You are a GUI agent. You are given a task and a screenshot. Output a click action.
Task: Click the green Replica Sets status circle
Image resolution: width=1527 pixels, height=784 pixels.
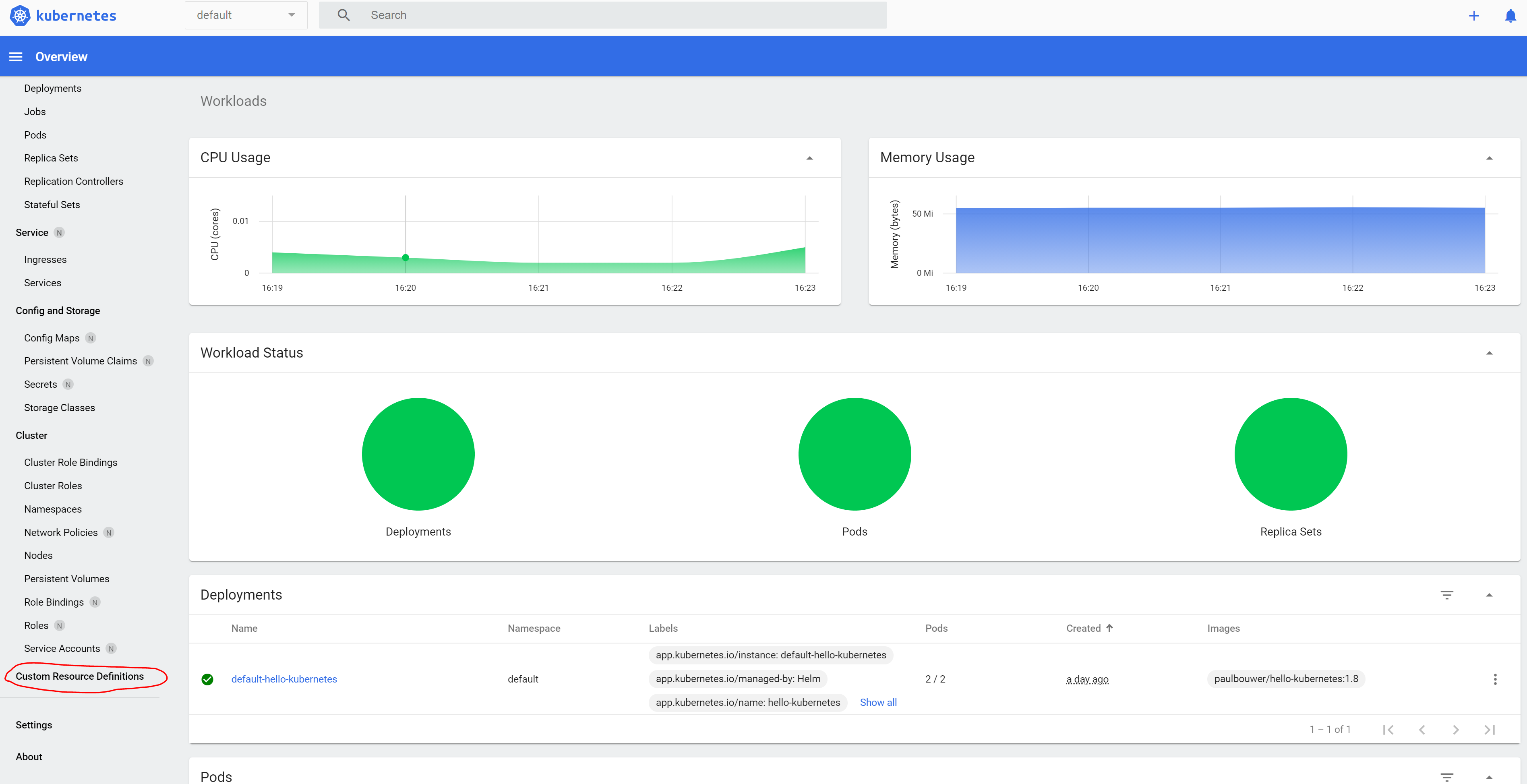[1291, 454]
